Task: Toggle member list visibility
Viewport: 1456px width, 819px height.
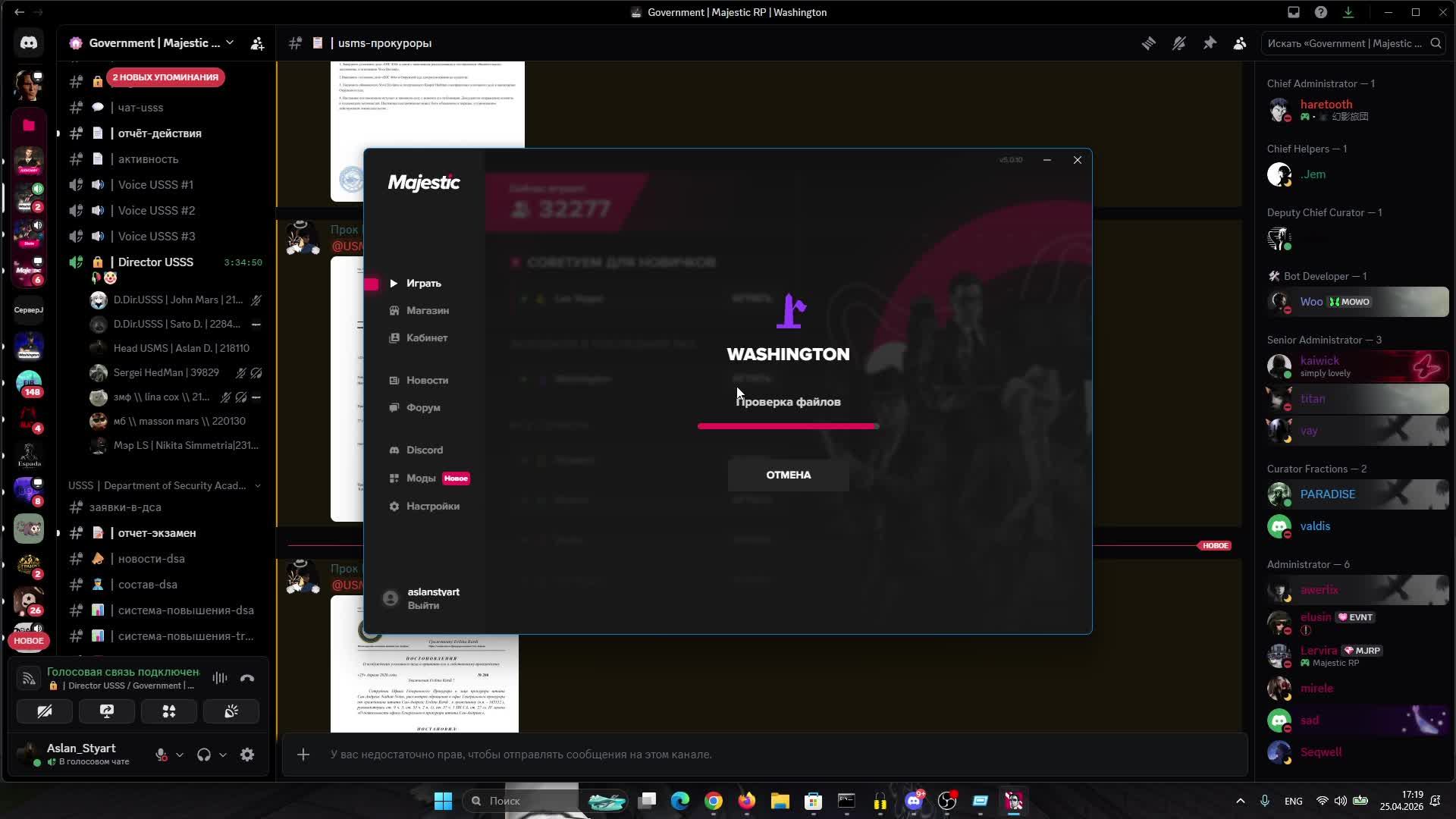Action: coord(1240,43)
